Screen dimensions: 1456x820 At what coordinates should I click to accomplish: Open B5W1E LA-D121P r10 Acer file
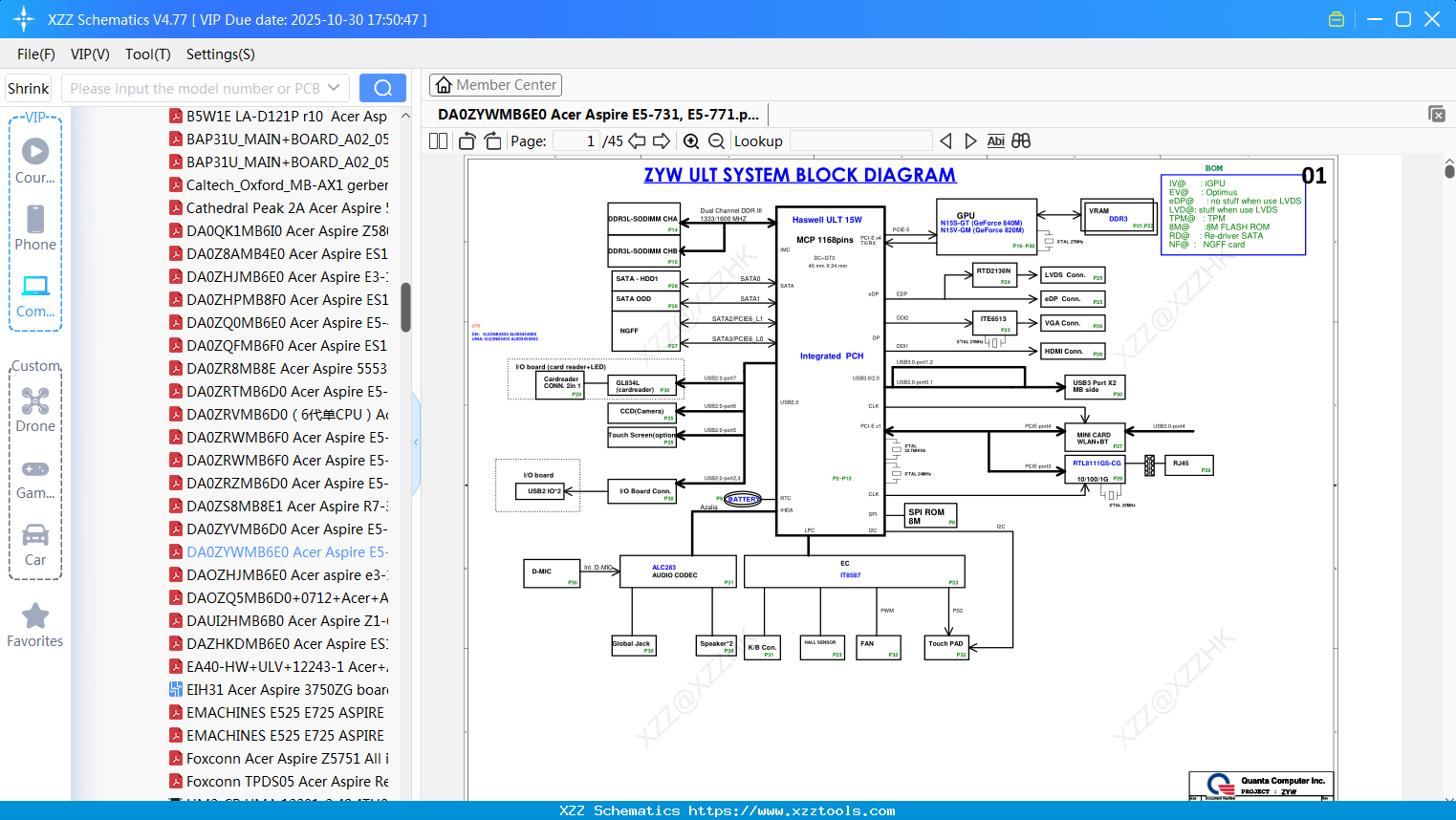(x=278, y=116)
